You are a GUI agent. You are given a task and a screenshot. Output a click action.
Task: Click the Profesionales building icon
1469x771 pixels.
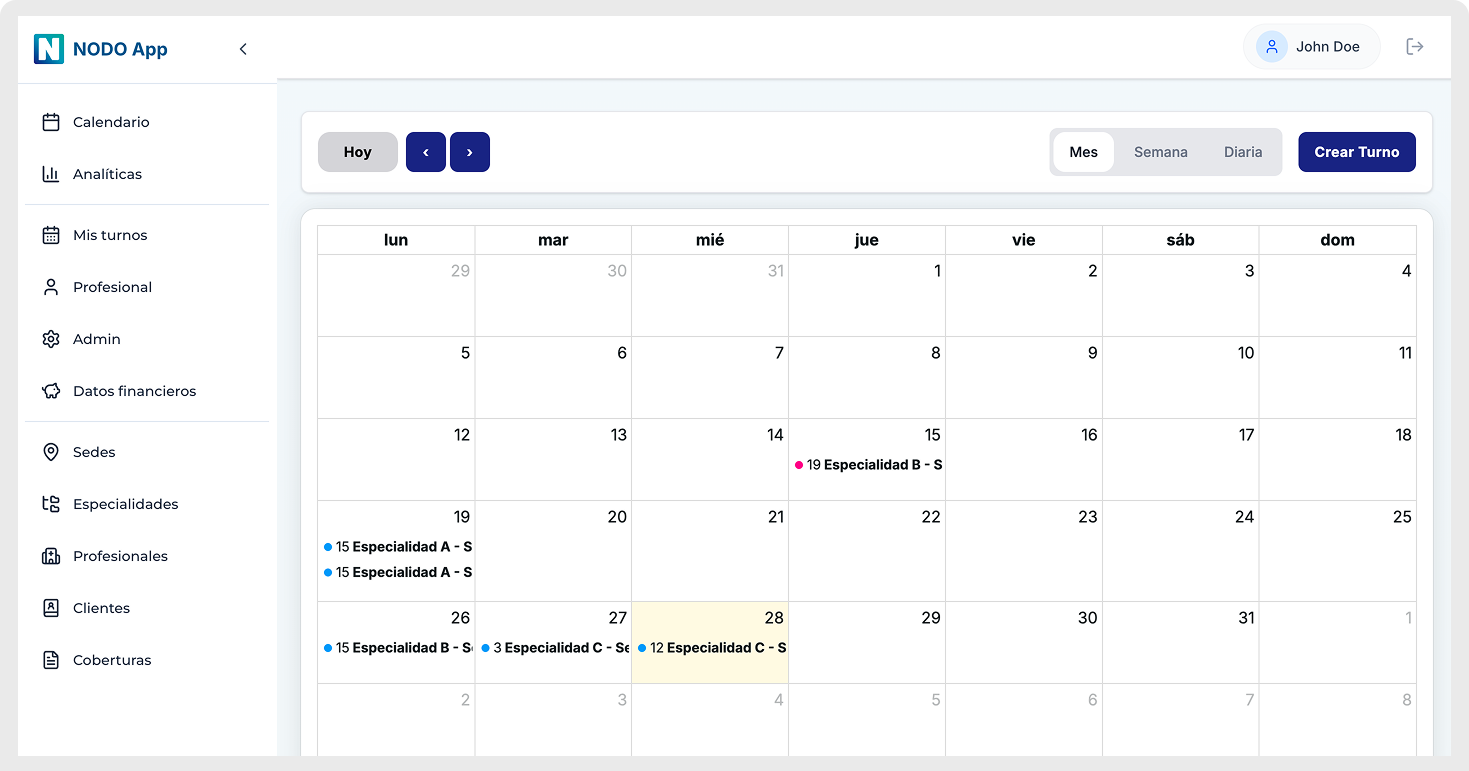[51, 556]
